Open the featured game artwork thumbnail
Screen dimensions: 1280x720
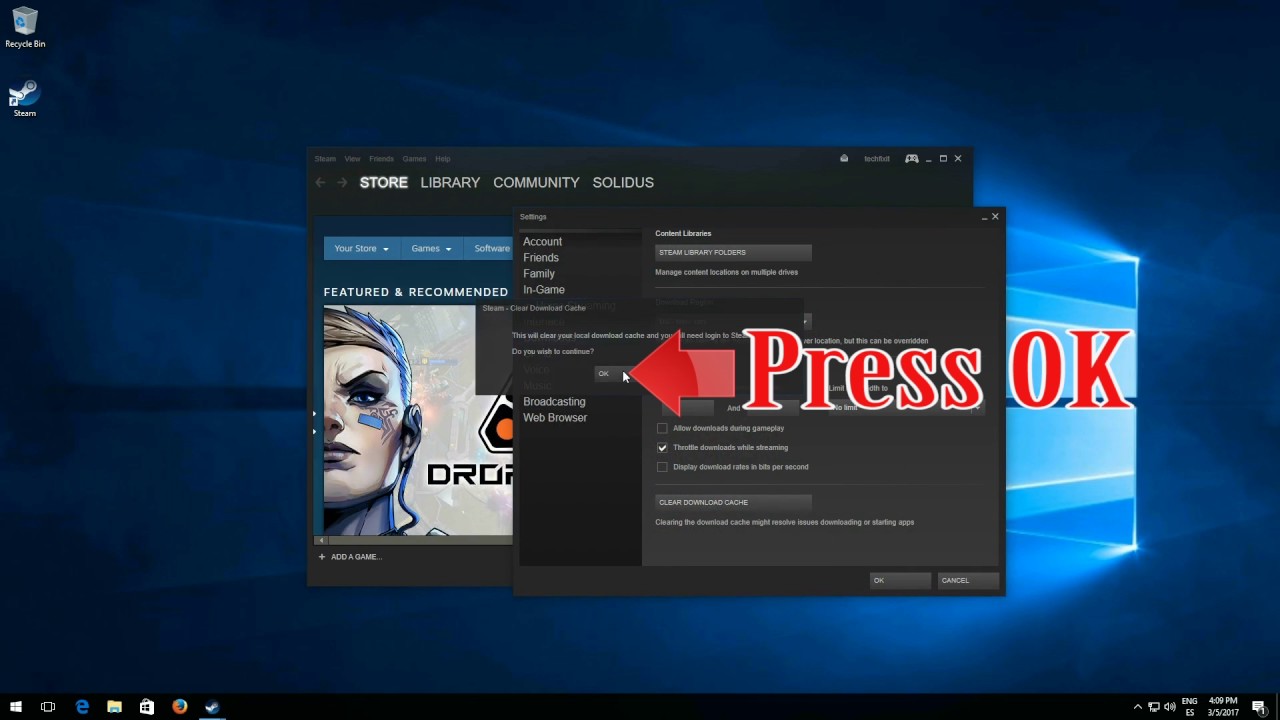[417, 420]
